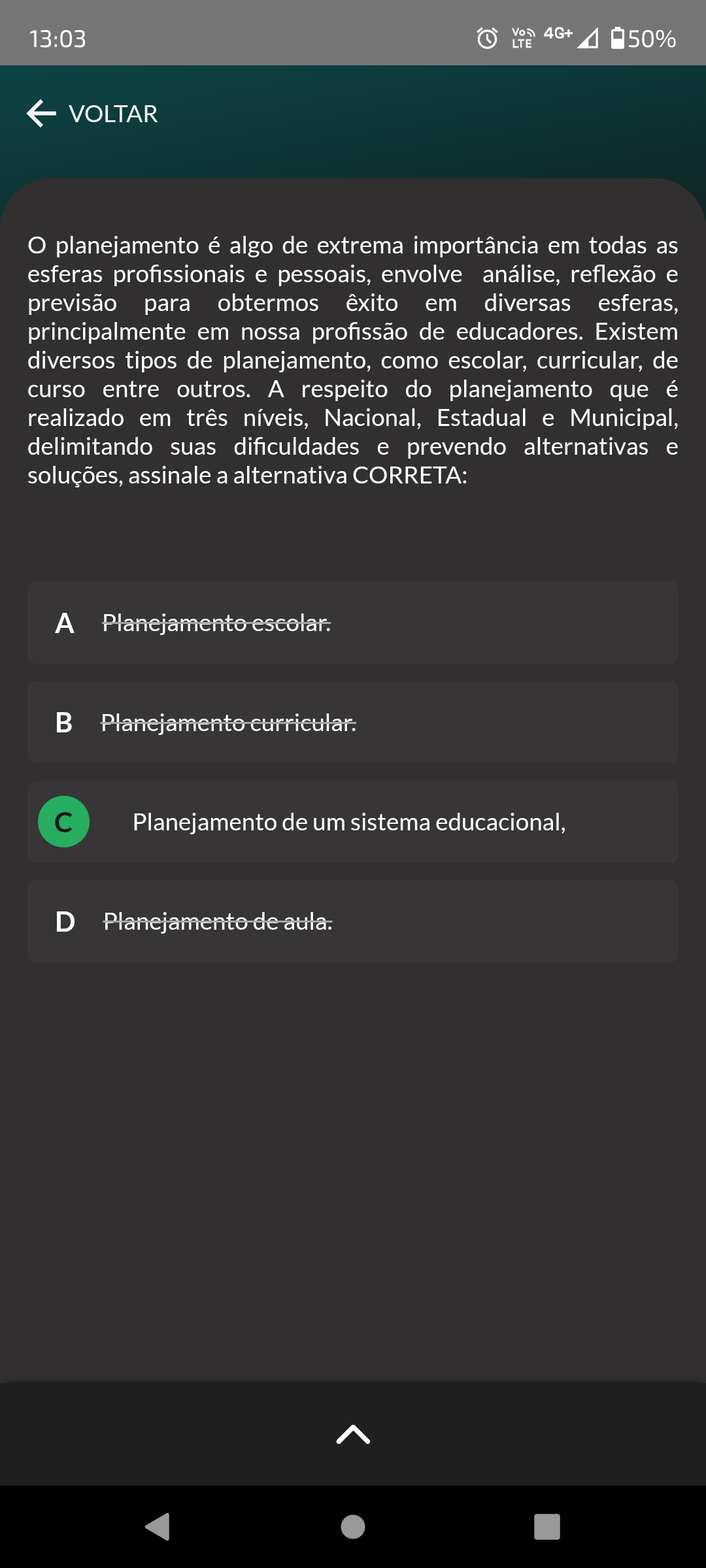
Task: Tap the battery icon in status bar
Action: (617, 39)
